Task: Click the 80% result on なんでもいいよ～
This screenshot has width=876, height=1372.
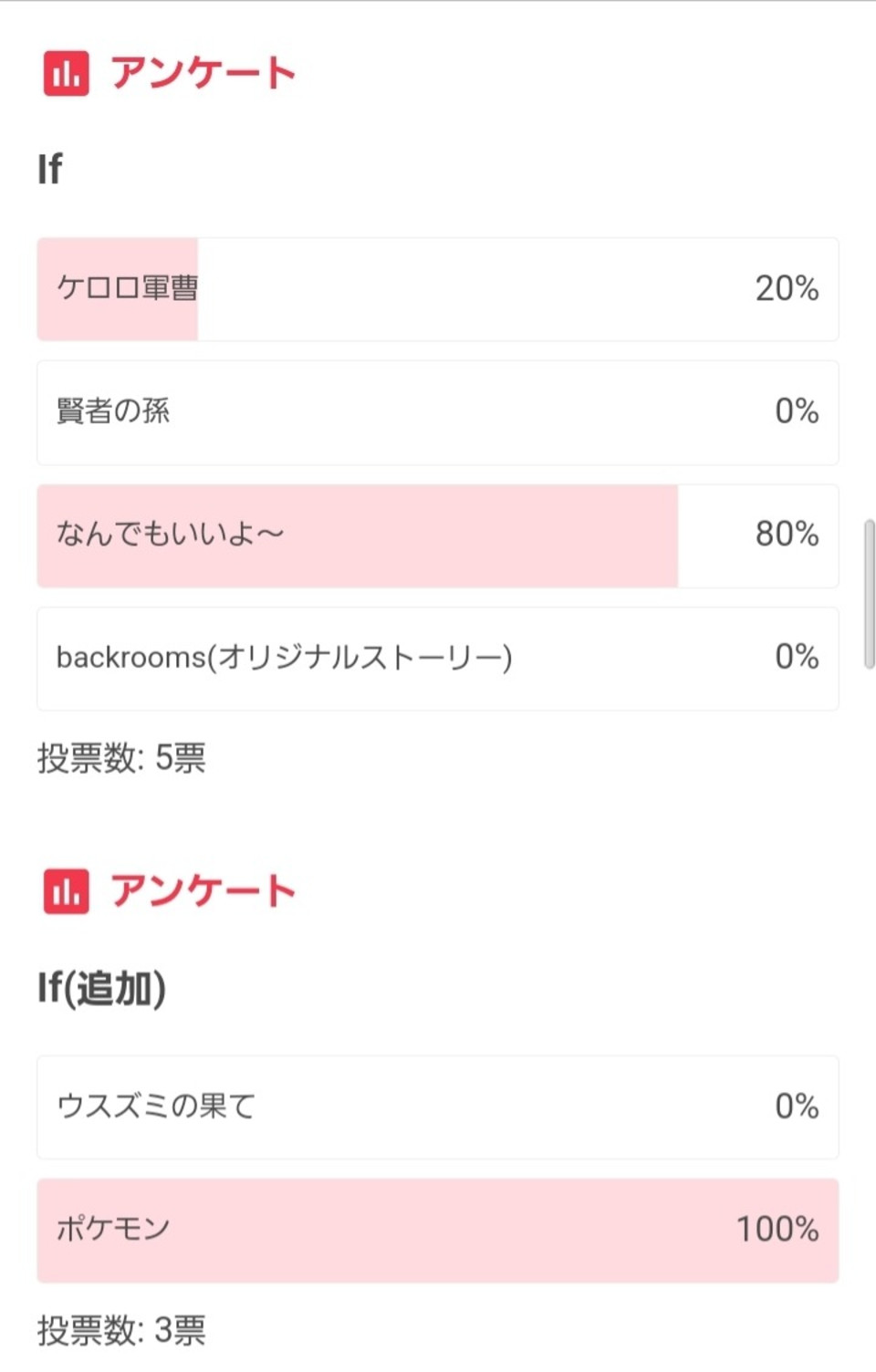Action: (x=787, y=535)
